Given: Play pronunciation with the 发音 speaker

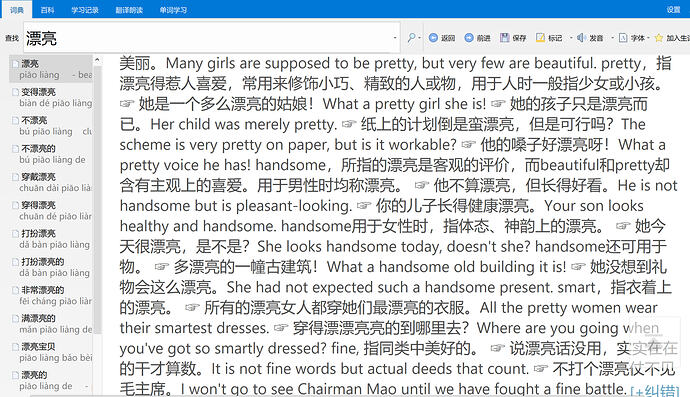Looking at the screenshot, I should [590, 38].
